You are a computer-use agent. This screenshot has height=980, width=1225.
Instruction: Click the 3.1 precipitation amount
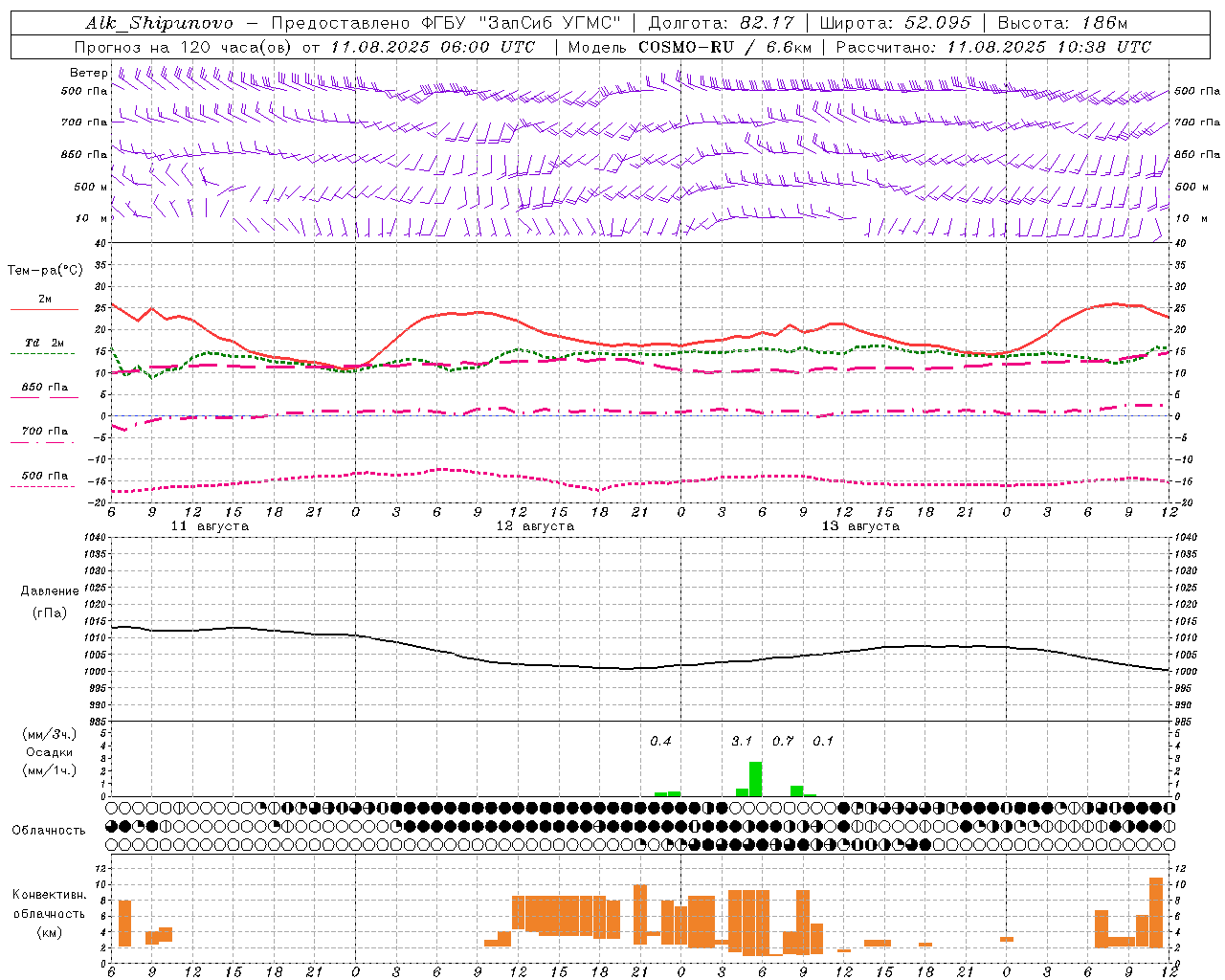742,741
